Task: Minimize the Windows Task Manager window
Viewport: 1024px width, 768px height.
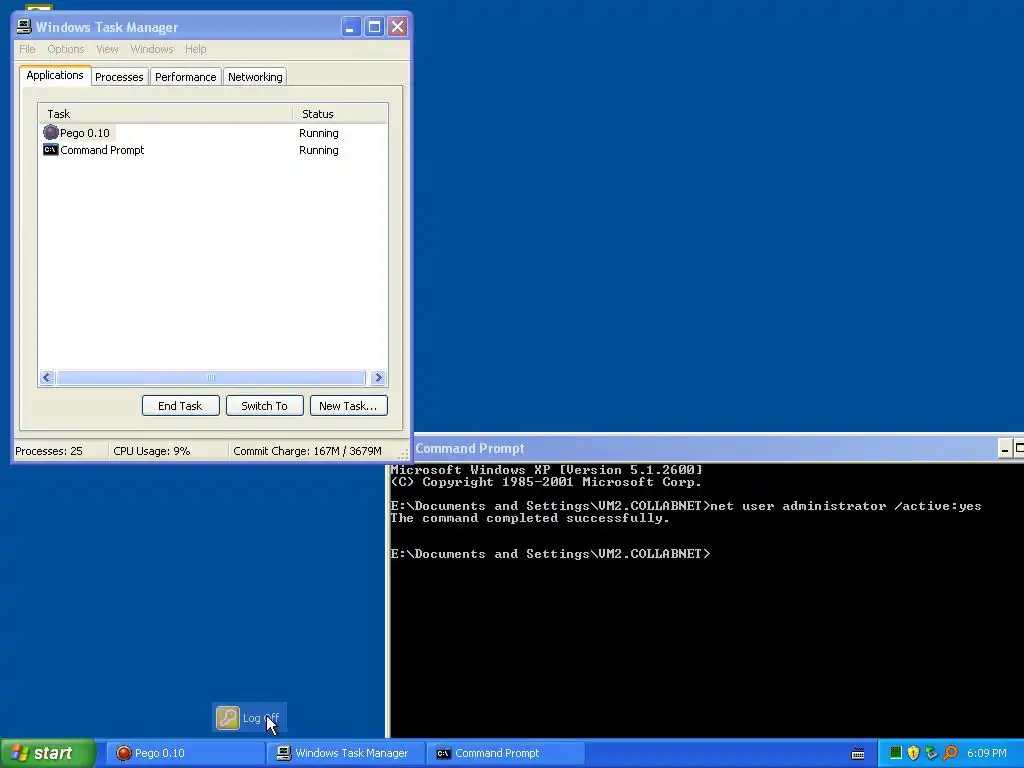Action: tap(351, 27)
